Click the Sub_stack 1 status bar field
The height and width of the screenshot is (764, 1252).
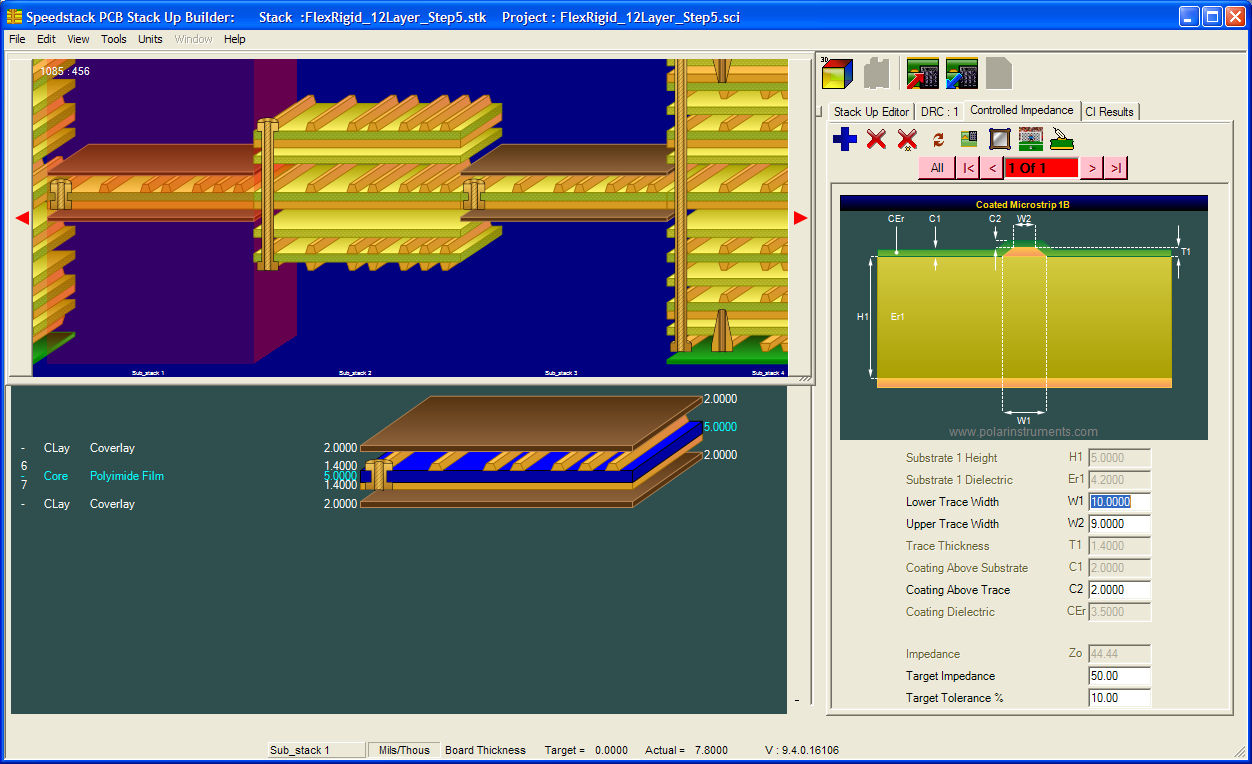click(x=316, y=750)
